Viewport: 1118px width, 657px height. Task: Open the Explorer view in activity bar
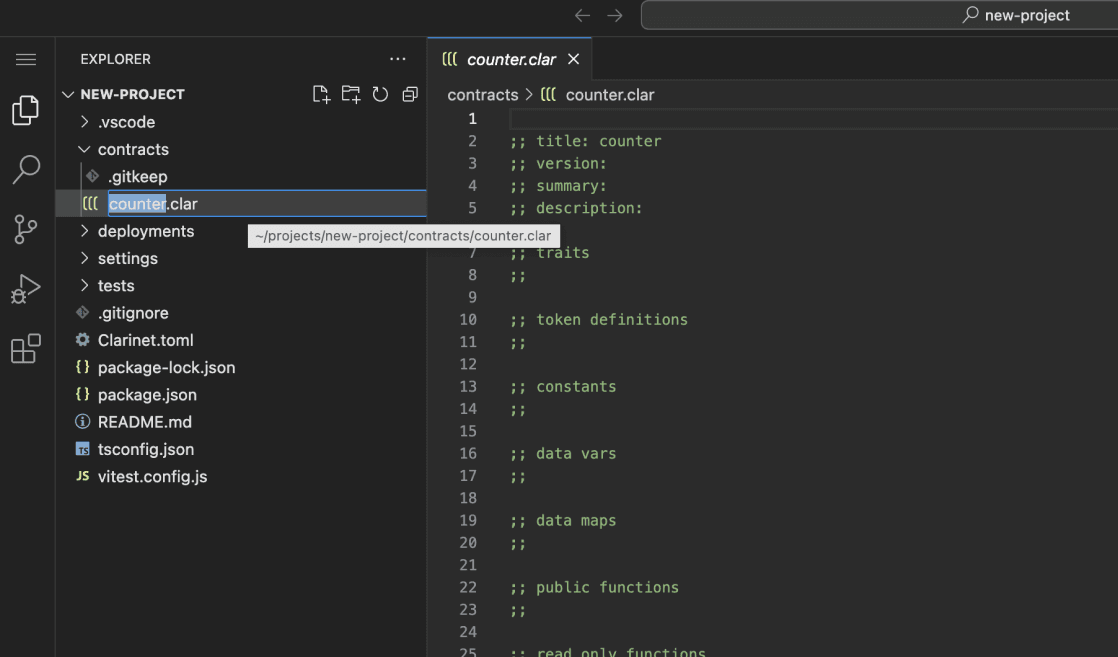26,110
